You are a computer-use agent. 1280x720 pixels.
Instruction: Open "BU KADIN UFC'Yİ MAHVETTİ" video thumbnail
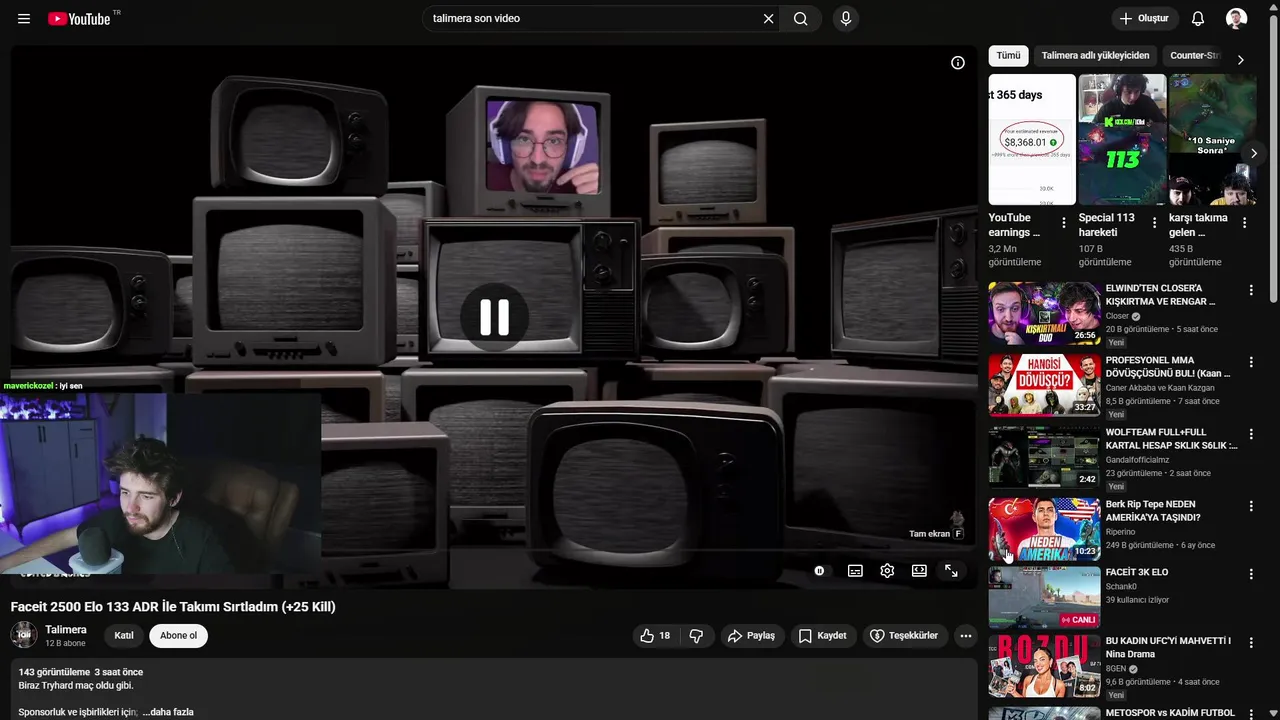coord(1044,666)
